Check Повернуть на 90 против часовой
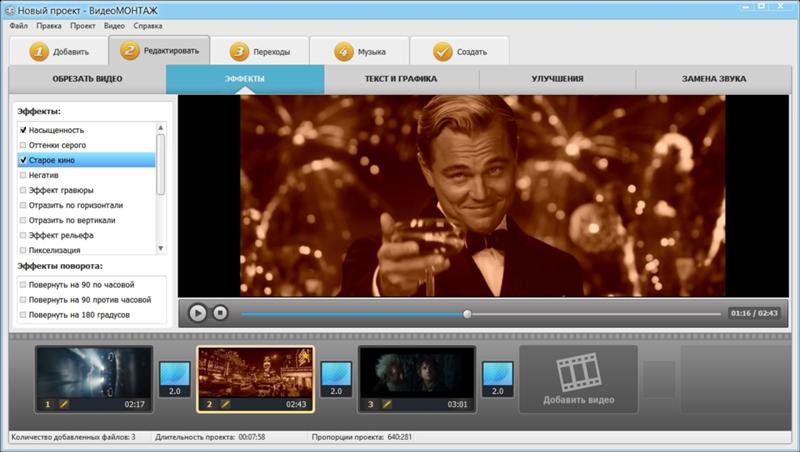The height and width of the screenshot is (452, 800). click(23, 300)
